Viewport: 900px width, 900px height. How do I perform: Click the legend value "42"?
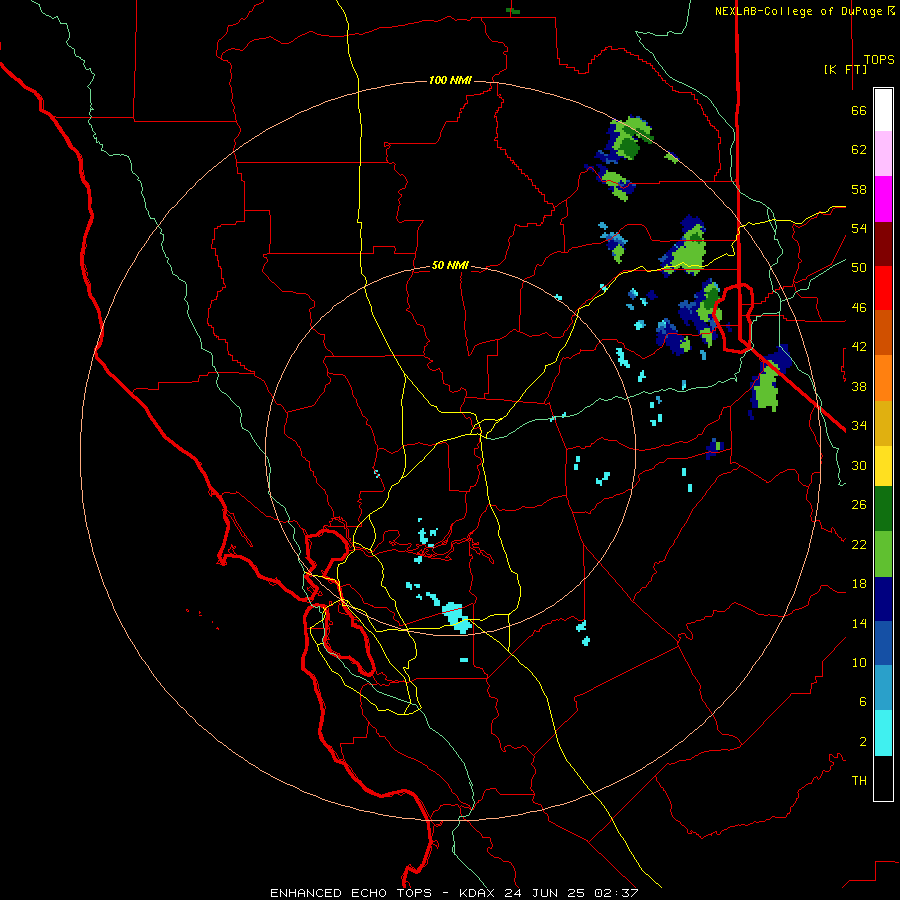[859, 347]
